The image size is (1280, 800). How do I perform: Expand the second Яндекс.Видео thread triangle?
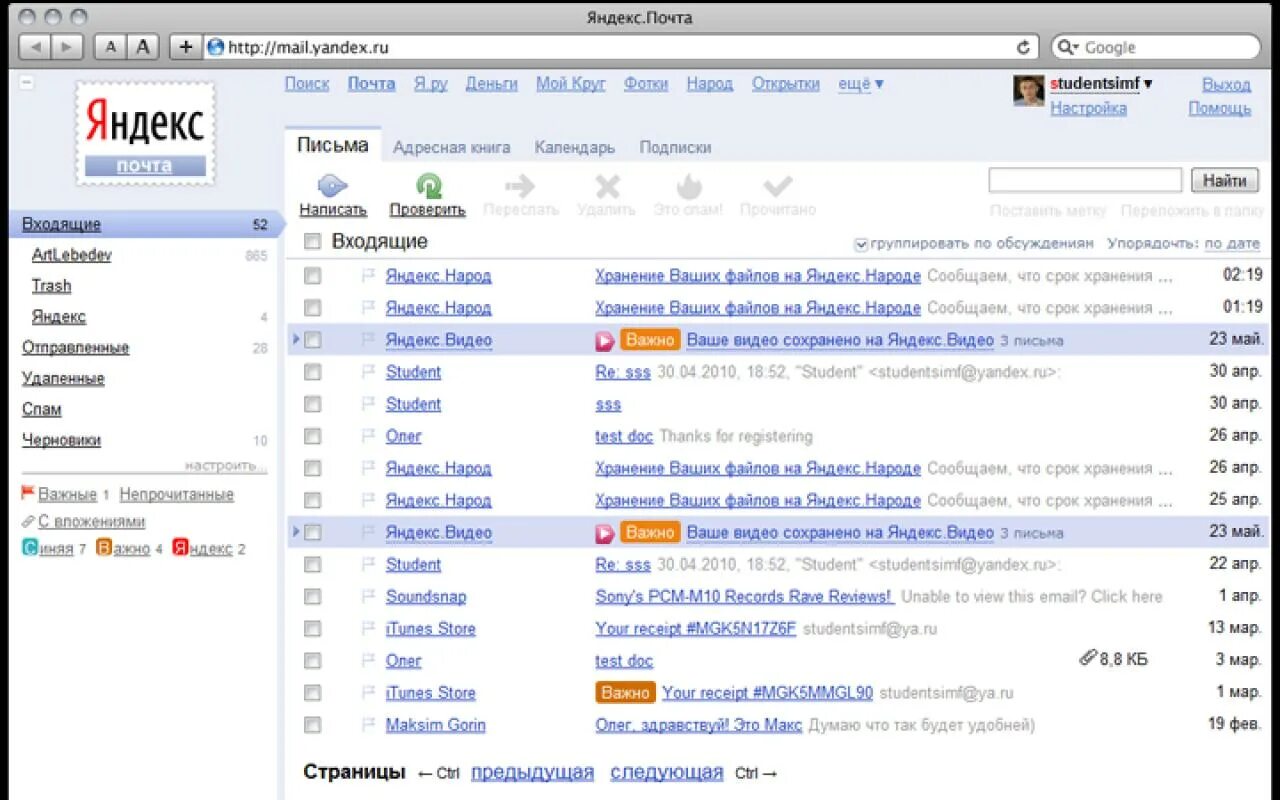296,532
